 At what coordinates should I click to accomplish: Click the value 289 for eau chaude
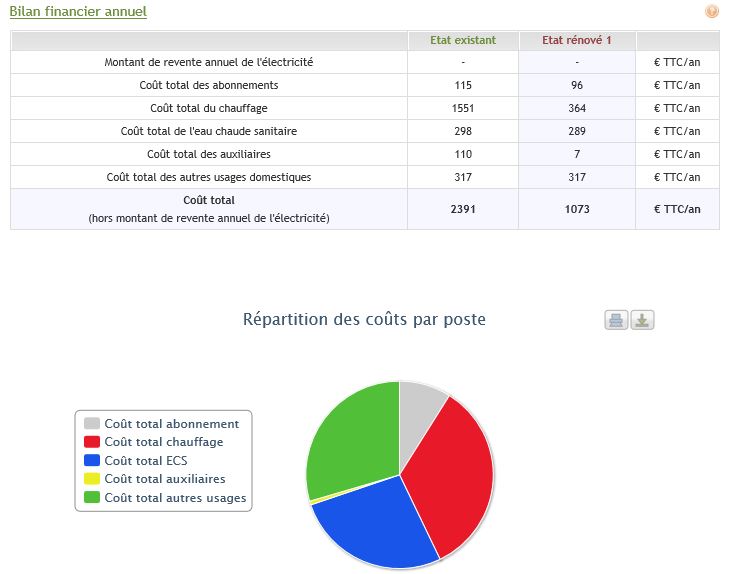577,131
